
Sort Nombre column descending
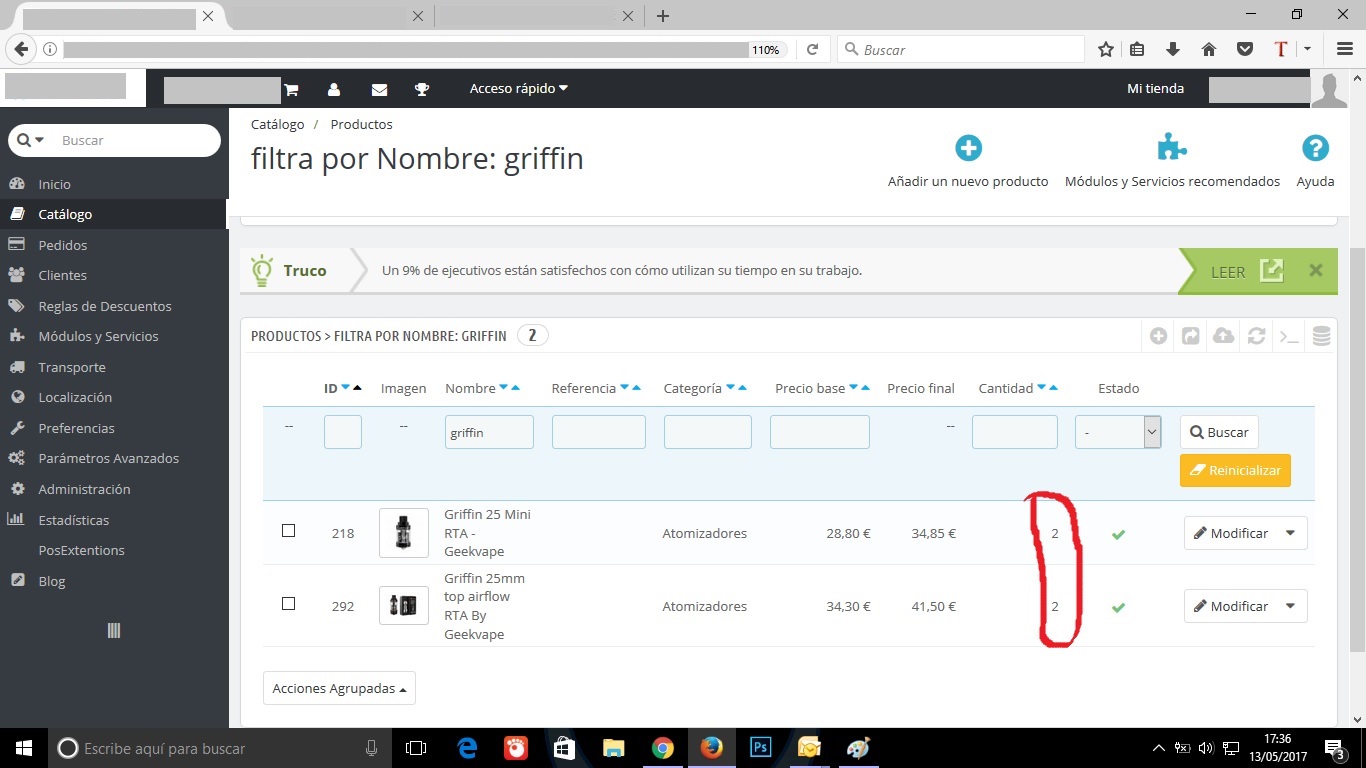503,388
